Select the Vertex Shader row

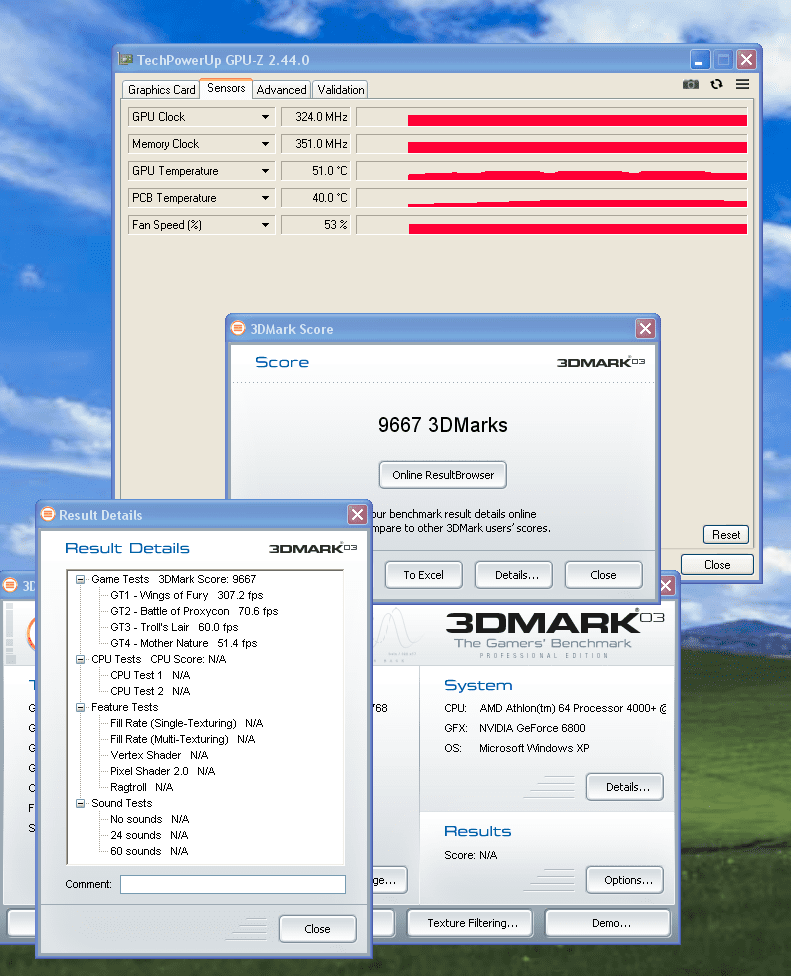[x=159, y=756]
